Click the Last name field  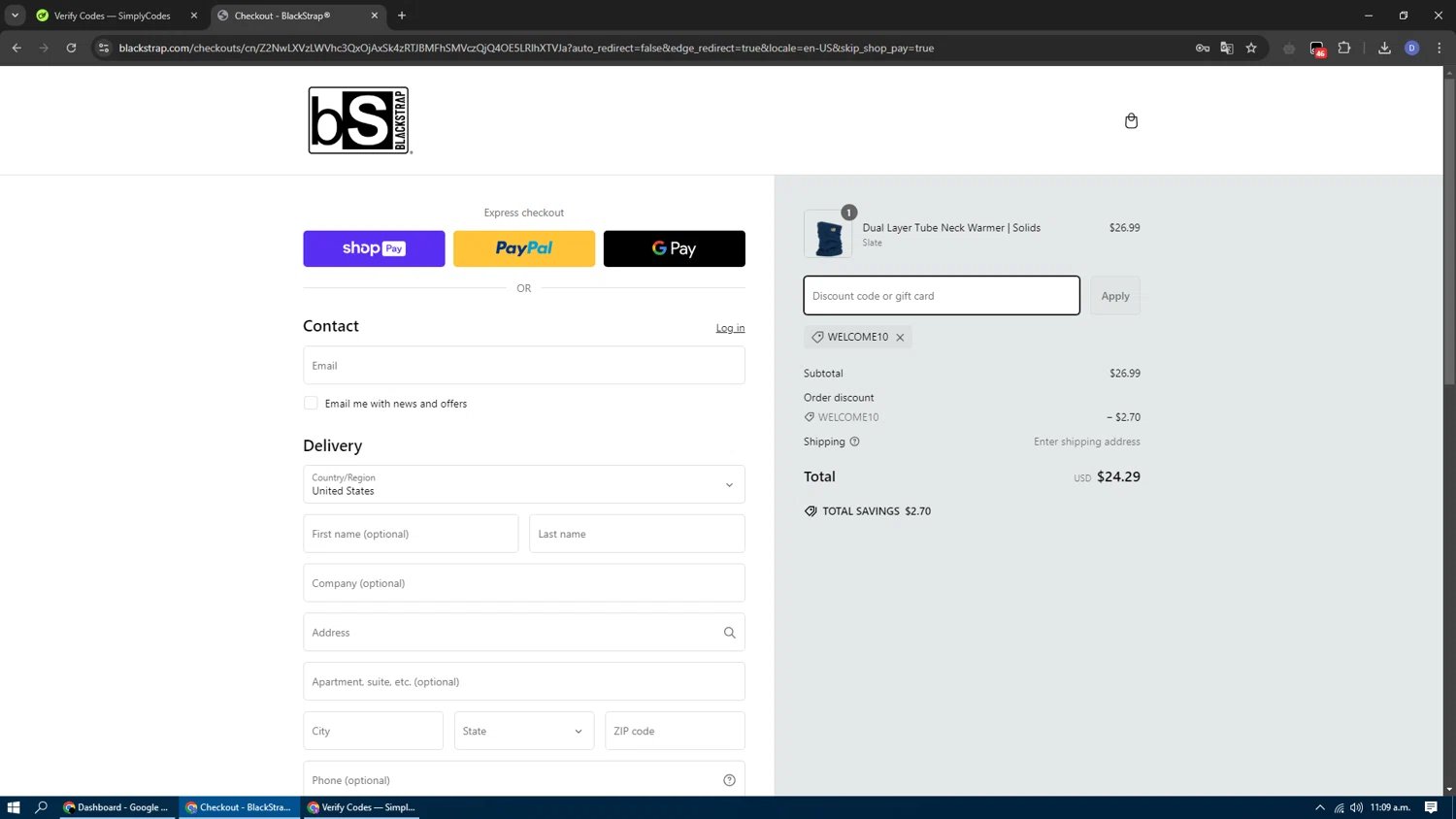(637, 534)
